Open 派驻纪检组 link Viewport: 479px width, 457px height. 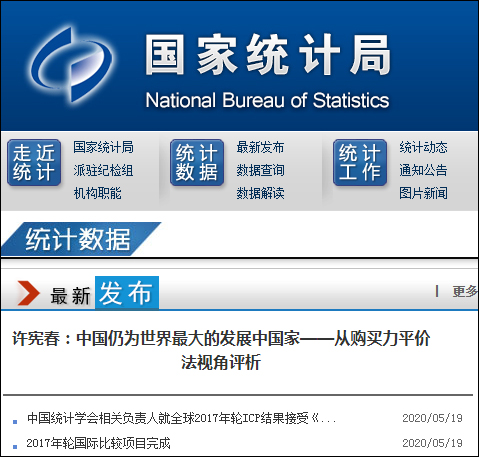pos(103,170)
